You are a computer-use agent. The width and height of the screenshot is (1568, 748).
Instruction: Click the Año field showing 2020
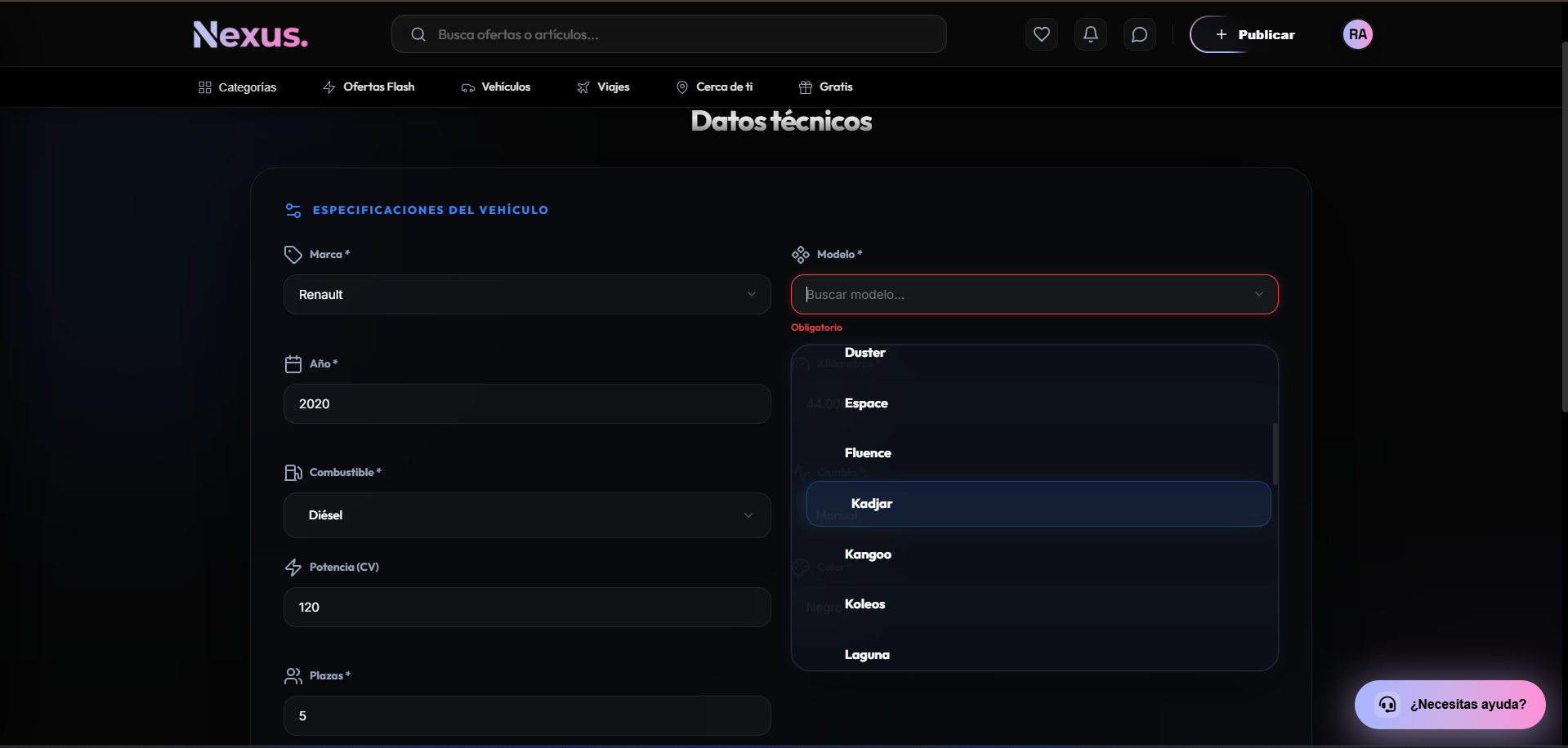(x=527, y=404)
